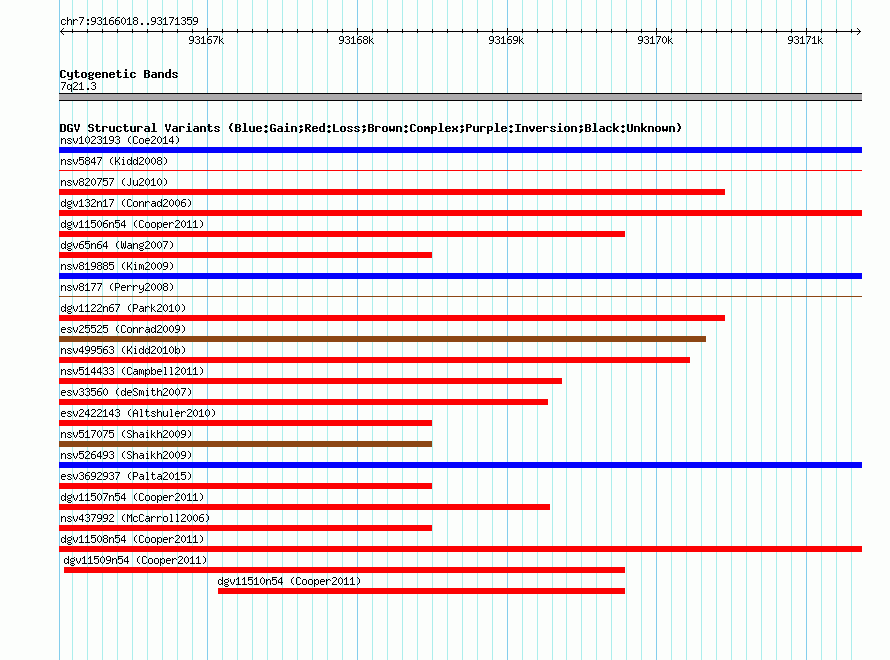Select the dgv11510n54 (Cooper2011) red bar
The height and width of the screenshot is (660, 890).
[421, 591]
